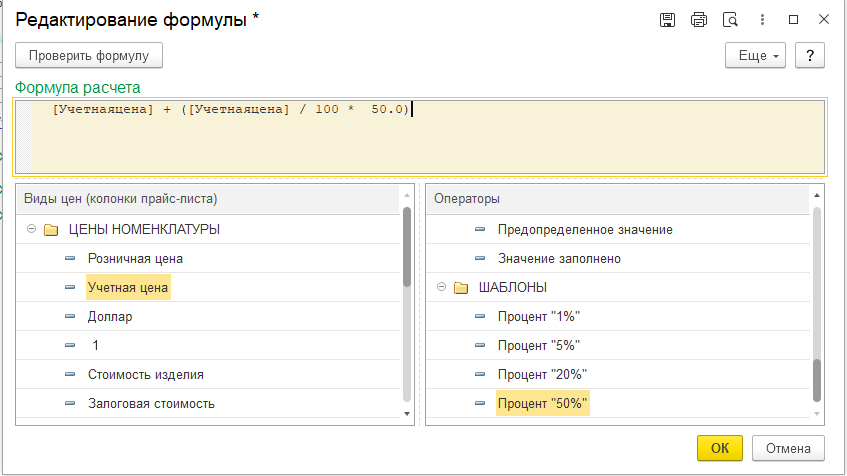Image resolution: width=847 pixels, height=476 pixels.
Task: Open the Еще dropdown menu
Action: [x=755, y=56]
